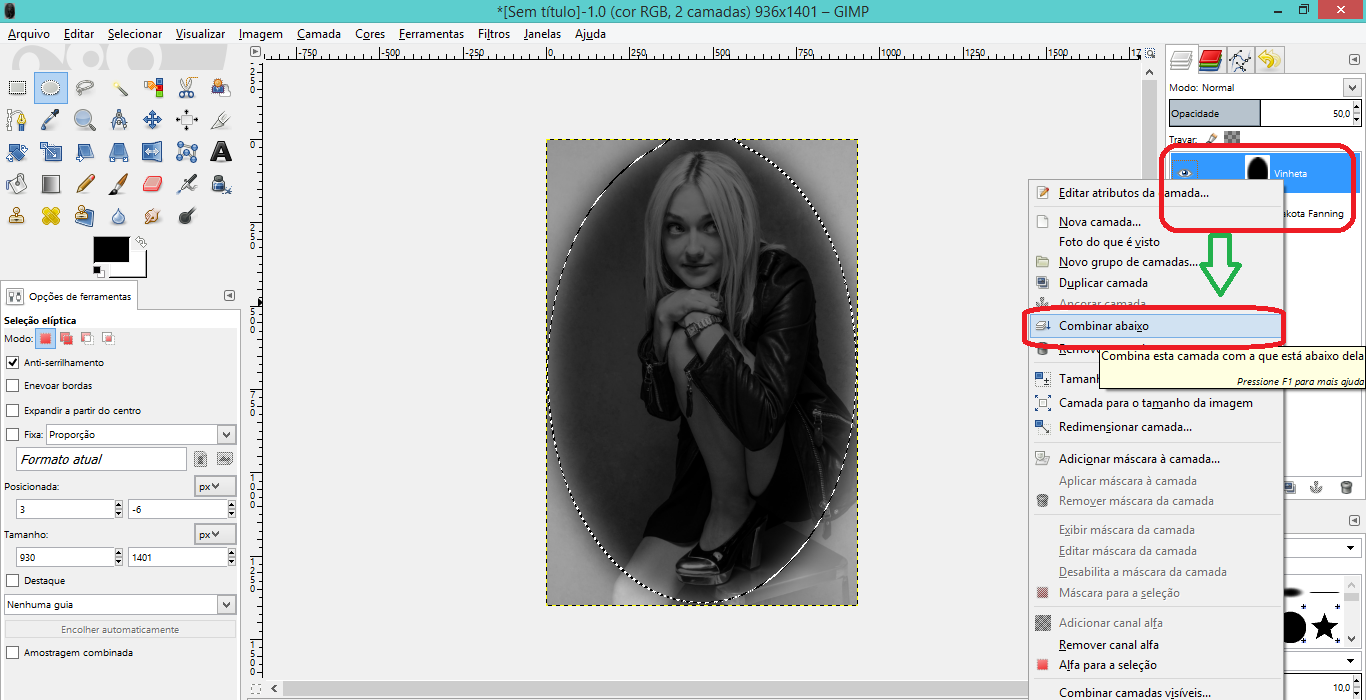1366x700 pixels.
Task: Select the Move tool
Action: pos(152,120)
